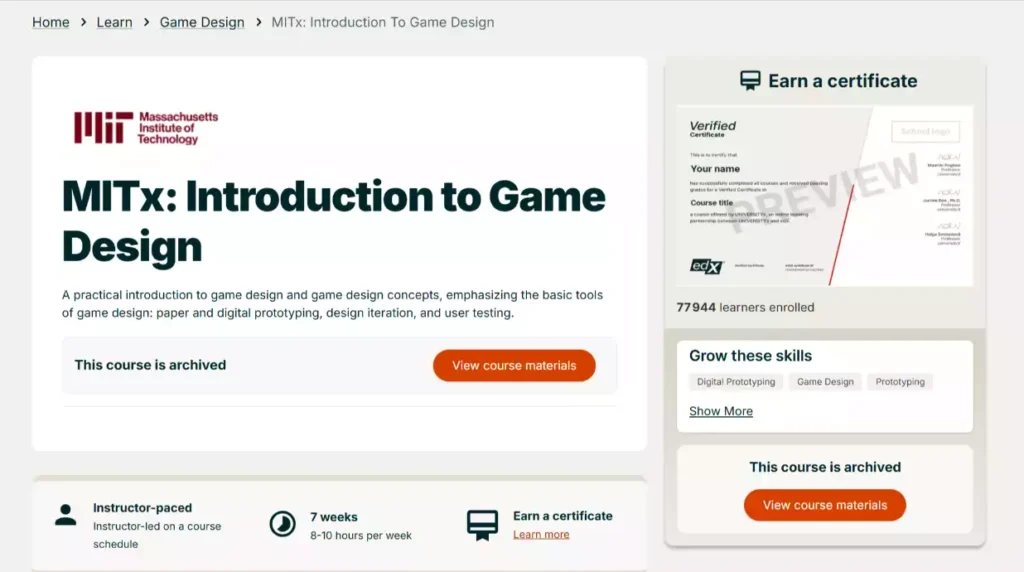Click the certificate icon in course info bar

point(482,525)
